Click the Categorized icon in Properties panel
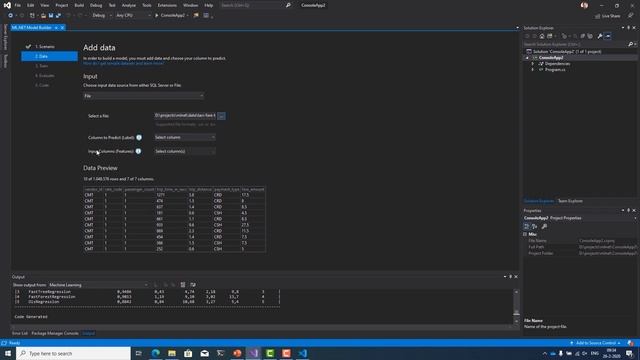 pyautogui.click(x=527, y=226)
